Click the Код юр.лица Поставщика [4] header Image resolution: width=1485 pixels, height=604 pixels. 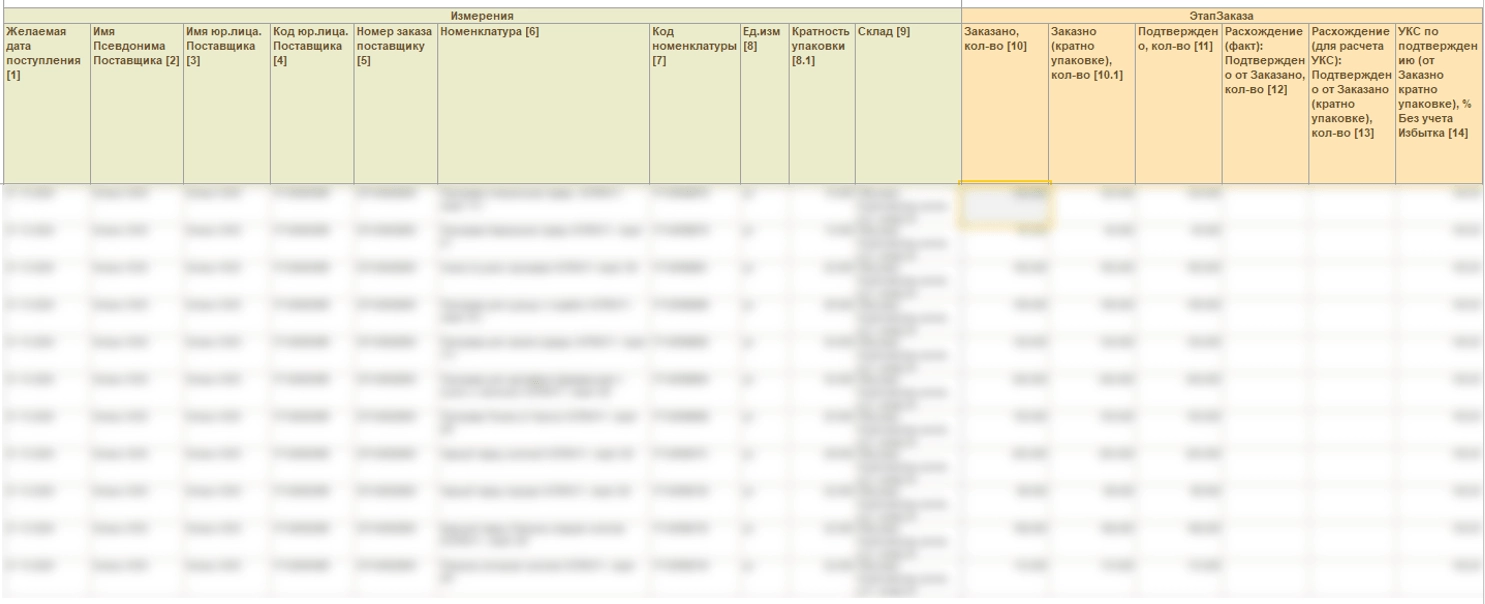[x=311, y=47]
